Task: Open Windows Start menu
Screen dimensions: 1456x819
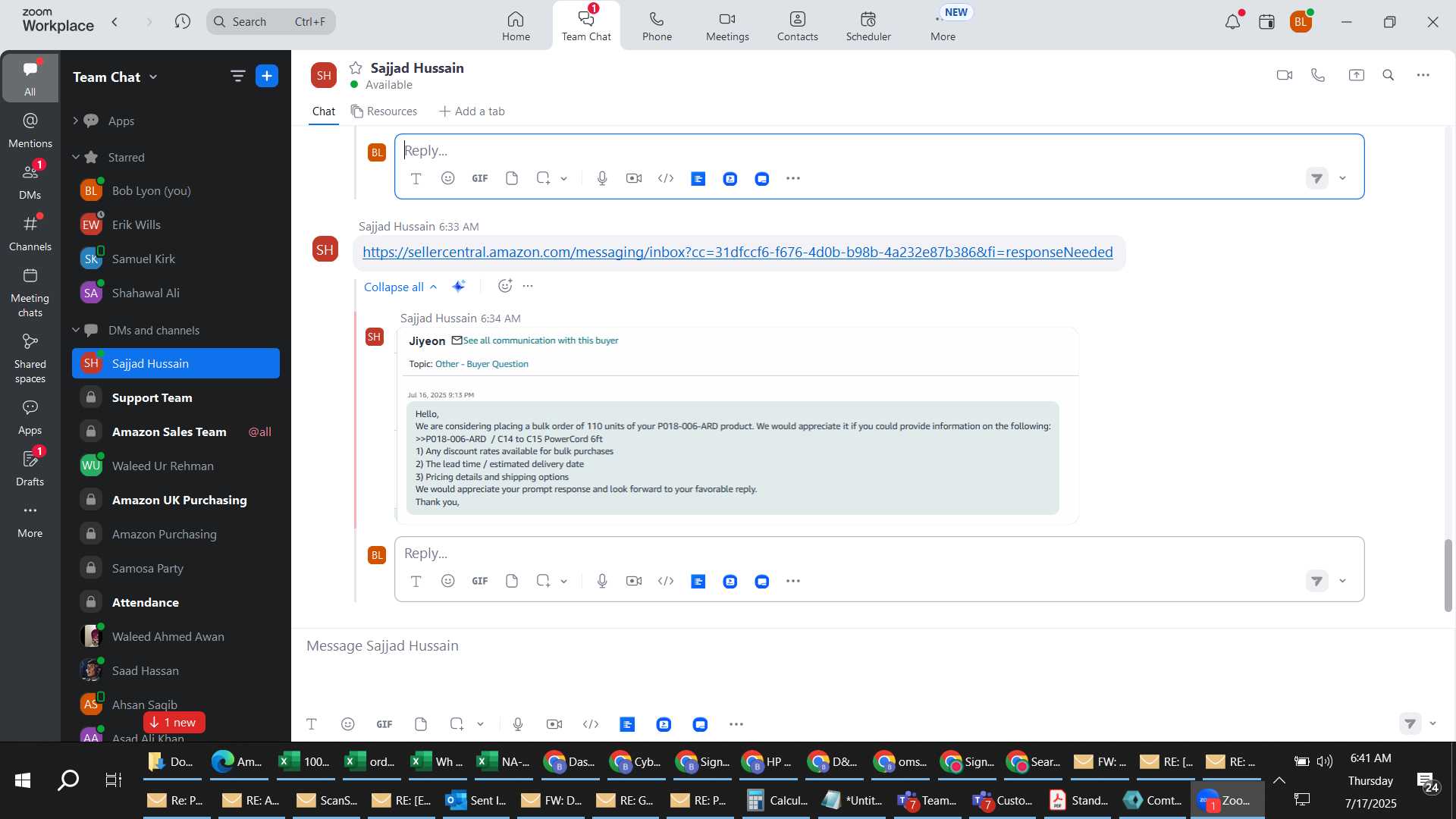Action: pos(23,780)
